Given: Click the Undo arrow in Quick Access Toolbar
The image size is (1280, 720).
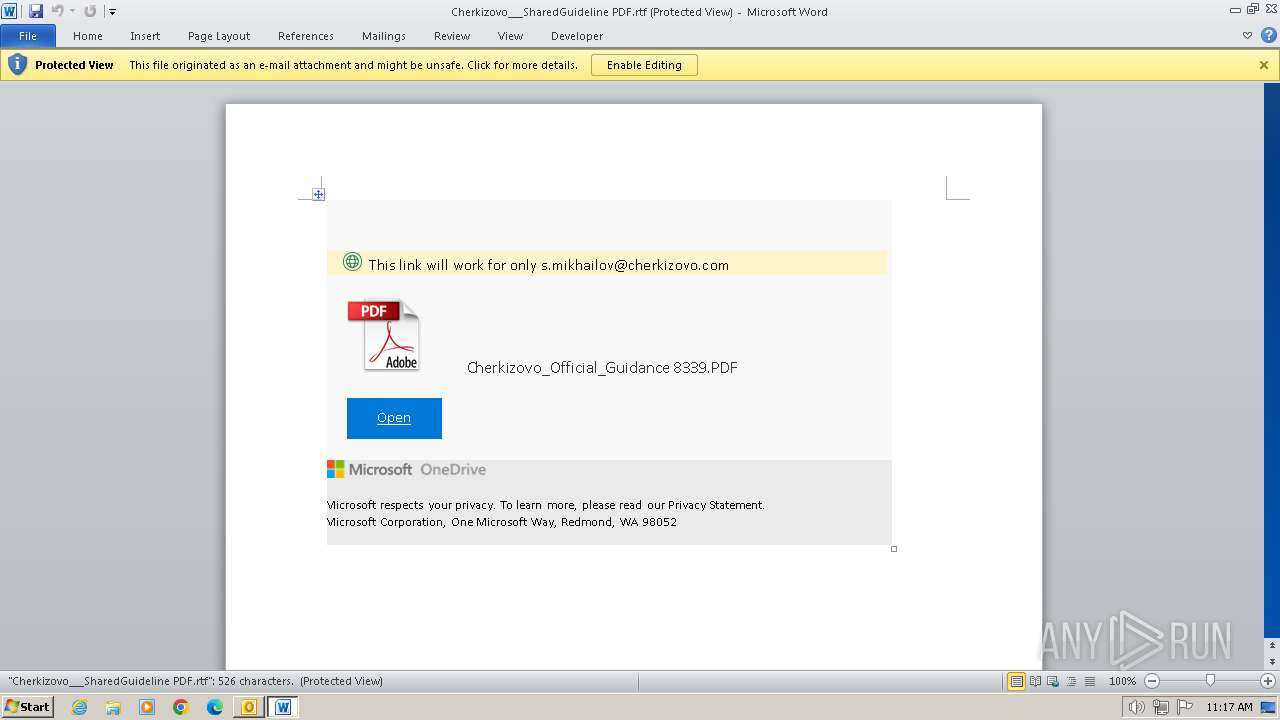Looking at the screenshot, I should click(57, 11).
